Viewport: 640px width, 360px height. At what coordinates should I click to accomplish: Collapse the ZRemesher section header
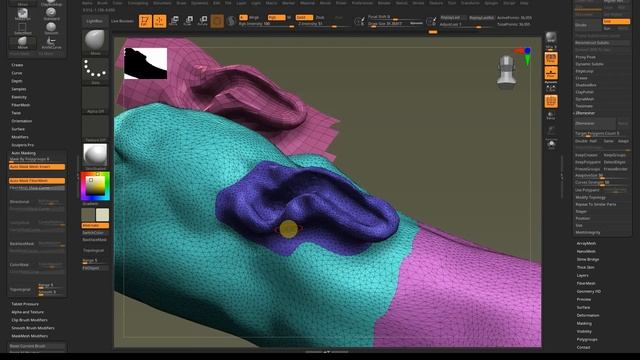coord(585,113)
